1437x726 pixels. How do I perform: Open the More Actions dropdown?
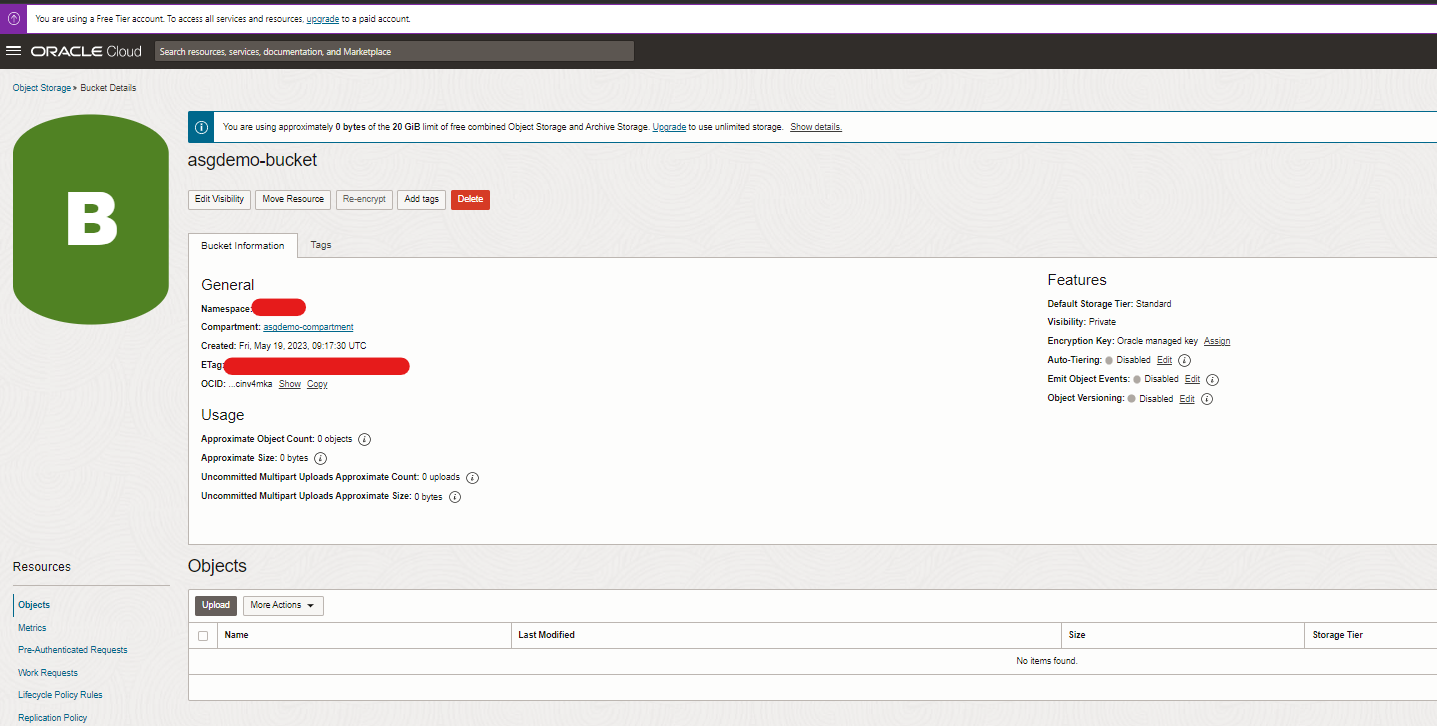[283, 605]
